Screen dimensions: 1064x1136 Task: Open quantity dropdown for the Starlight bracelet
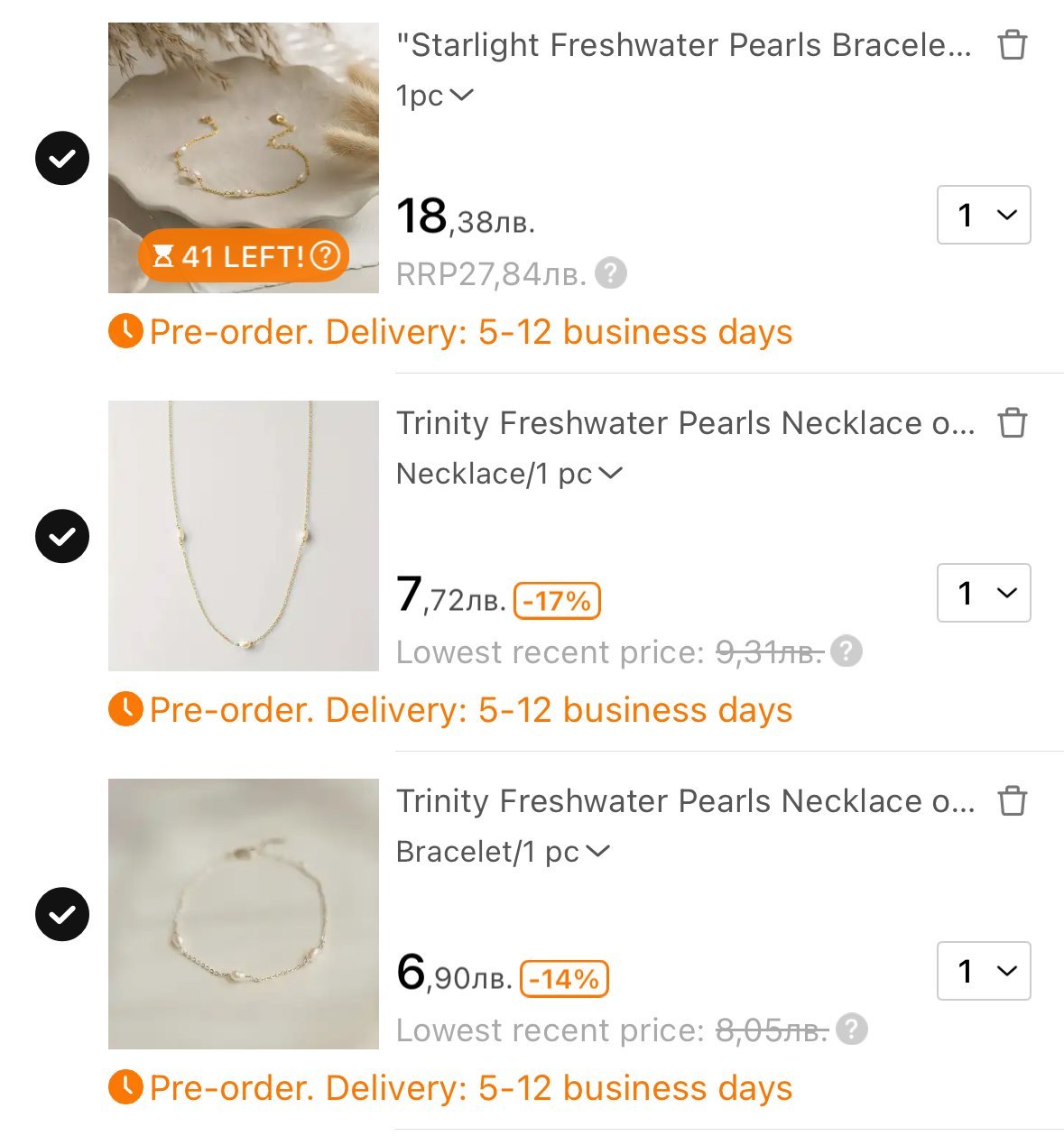(x=984, y=215)
